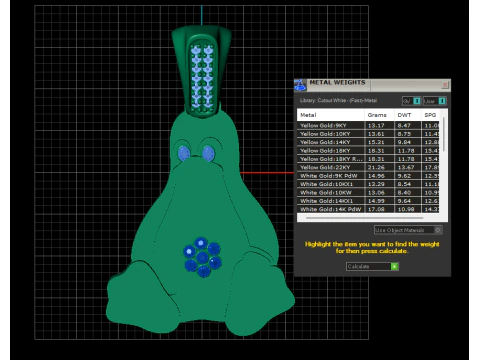
Task: Click the 8.75 DWT value
Action: pos(404,134)
